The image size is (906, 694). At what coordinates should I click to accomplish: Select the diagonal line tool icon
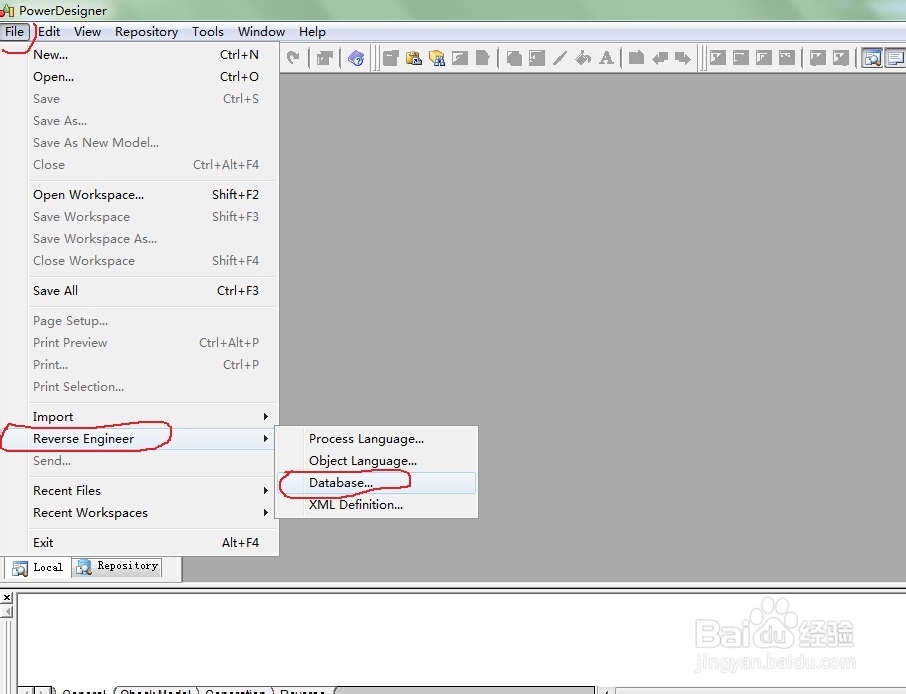click(x=559, y=58)
